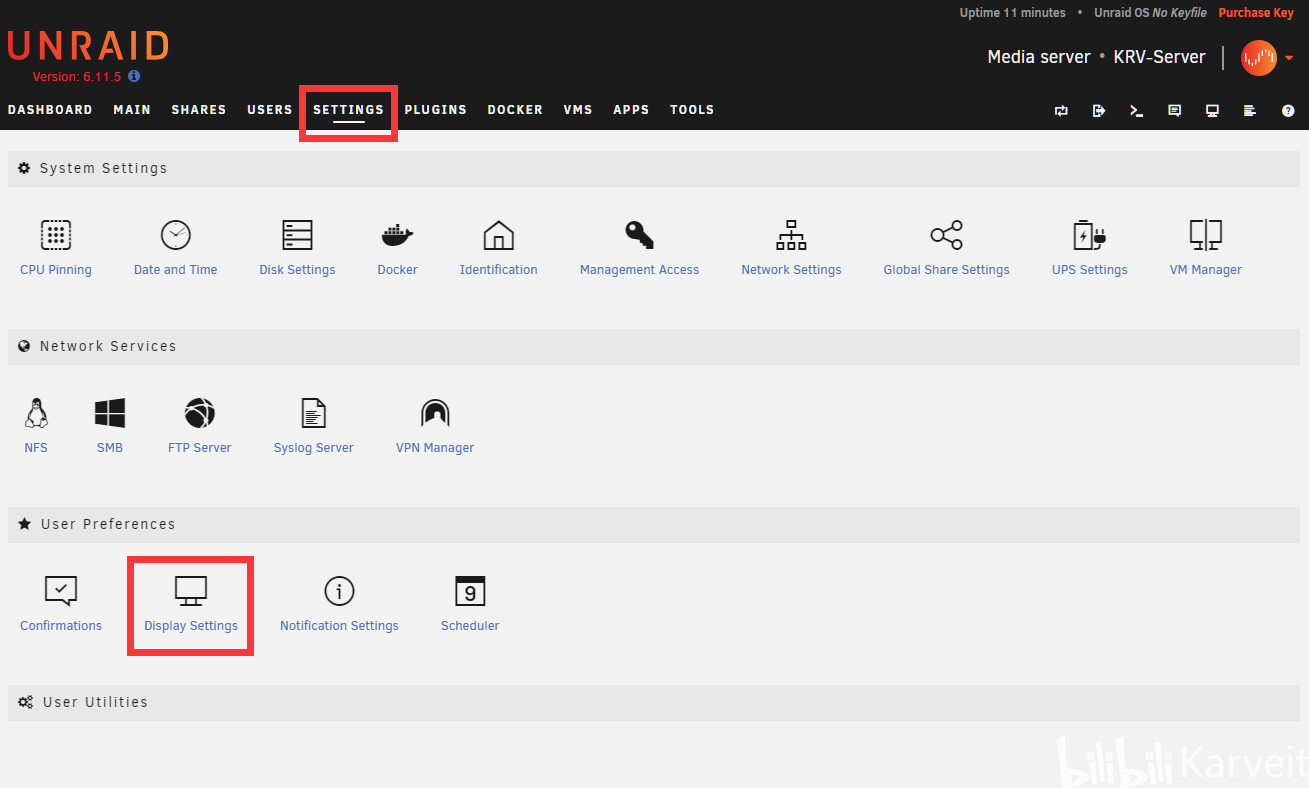Select the Settings tab

pyautogui.click(x=348, y=110)
